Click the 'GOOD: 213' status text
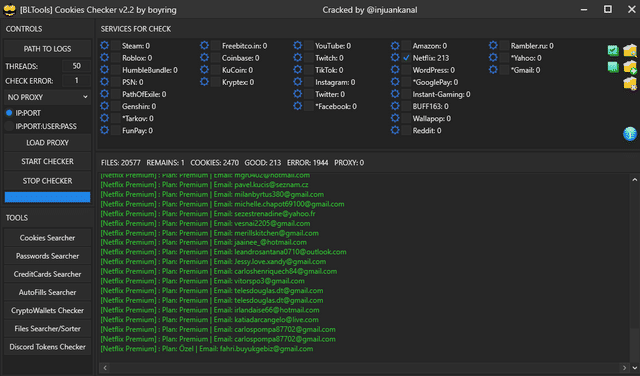 [262, 162]
